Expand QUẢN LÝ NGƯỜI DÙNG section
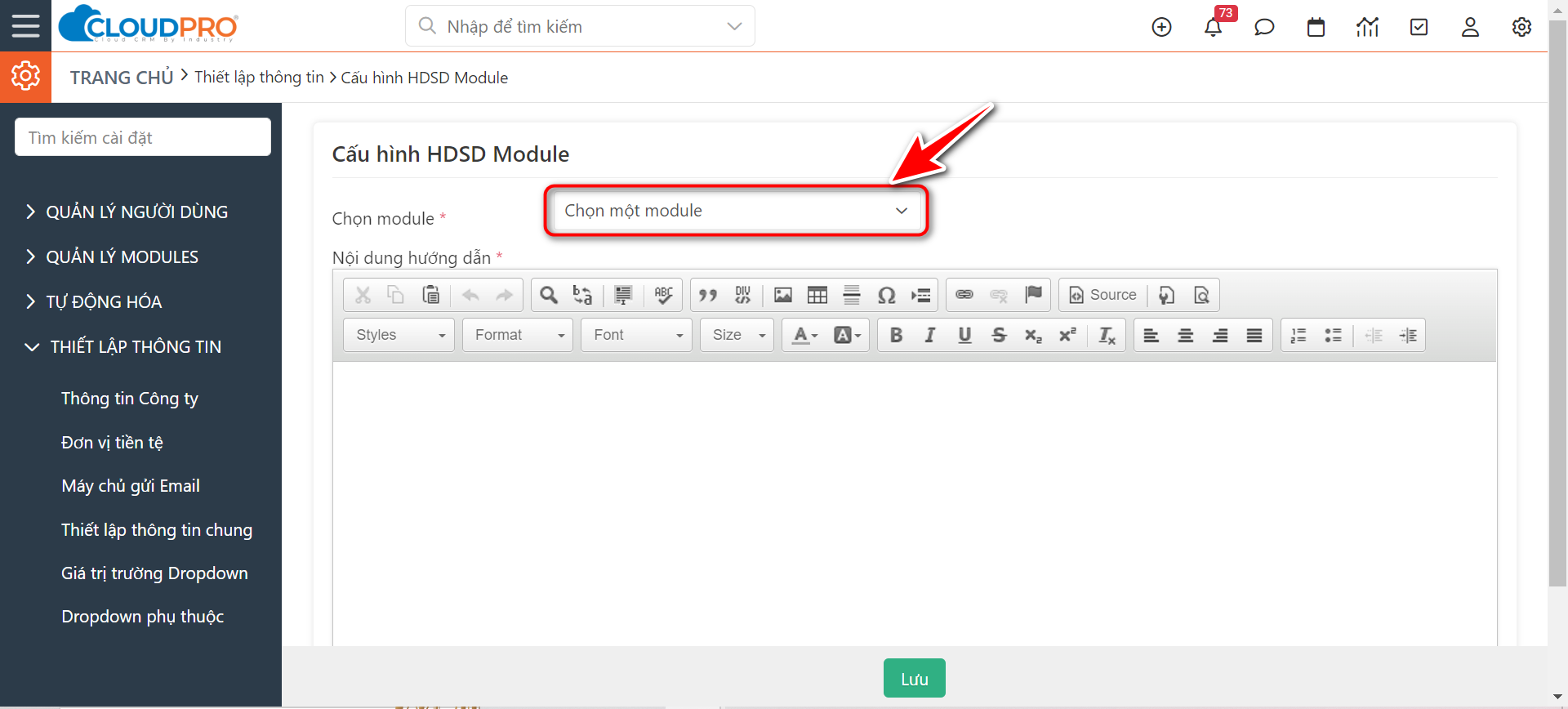1568x709 pixels. coord(127,212)
